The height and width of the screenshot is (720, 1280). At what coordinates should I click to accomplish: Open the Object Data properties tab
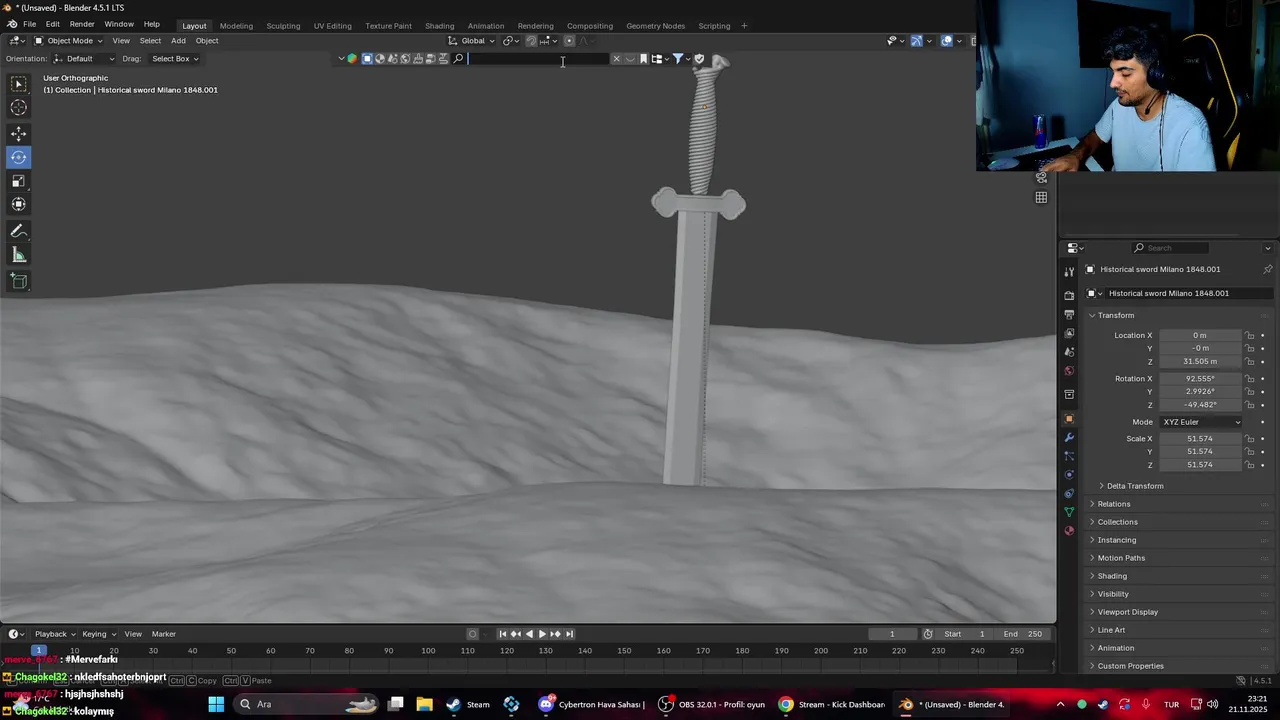(x=1069, y=512)
